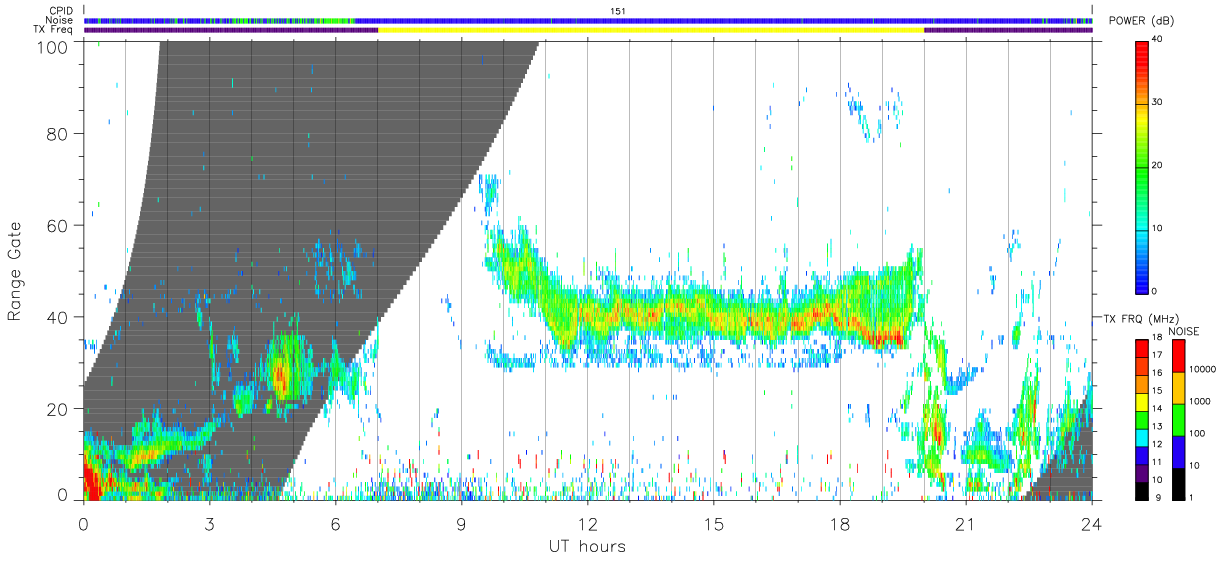Click the Noise row label at top
The width and height of the screenshot is (1228, 567).
59,20
